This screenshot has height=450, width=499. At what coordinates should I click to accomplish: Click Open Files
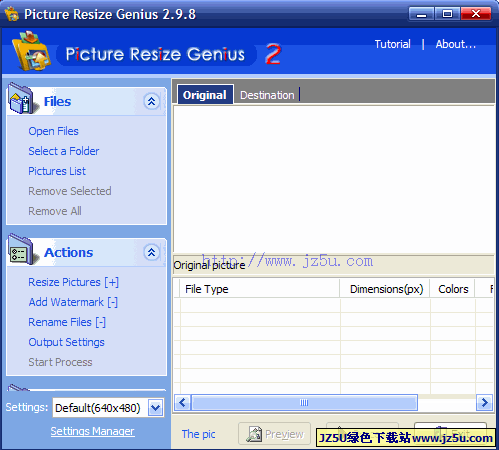(53, 131)
